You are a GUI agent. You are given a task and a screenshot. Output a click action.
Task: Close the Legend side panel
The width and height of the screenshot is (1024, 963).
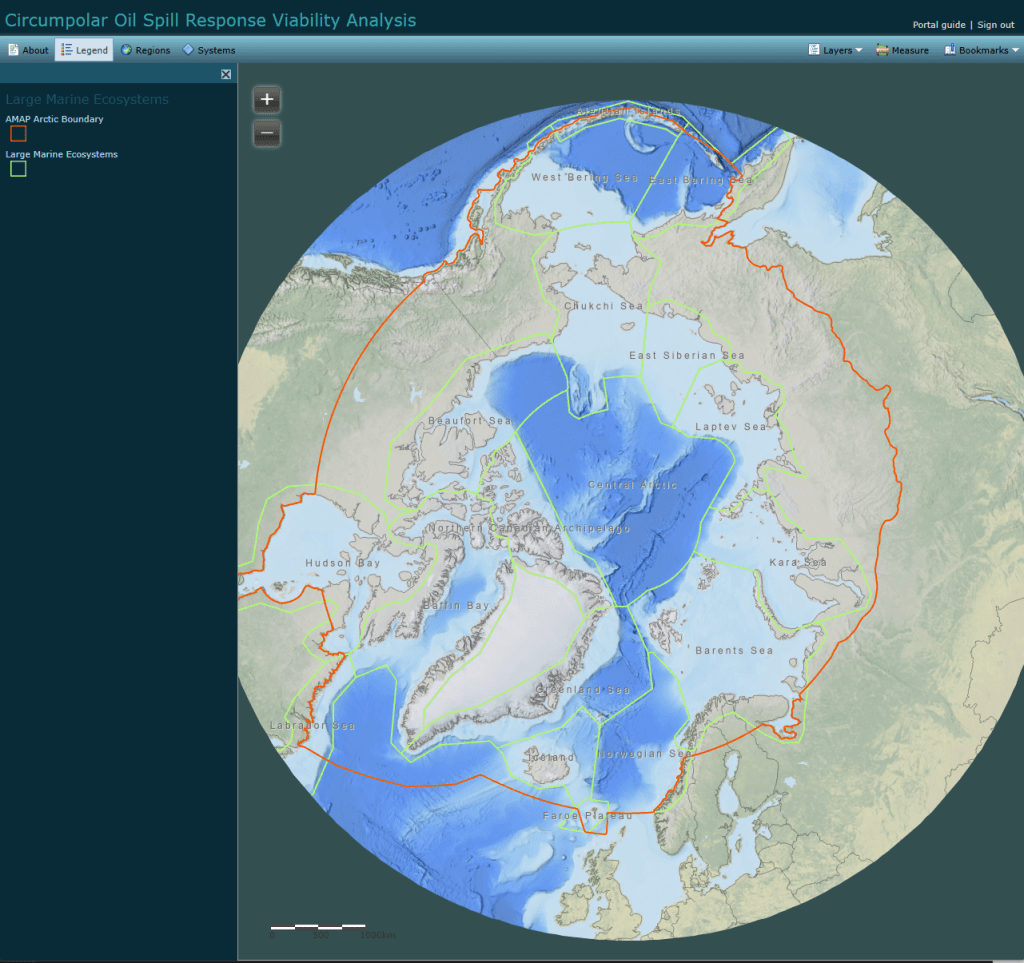(226, 74)
